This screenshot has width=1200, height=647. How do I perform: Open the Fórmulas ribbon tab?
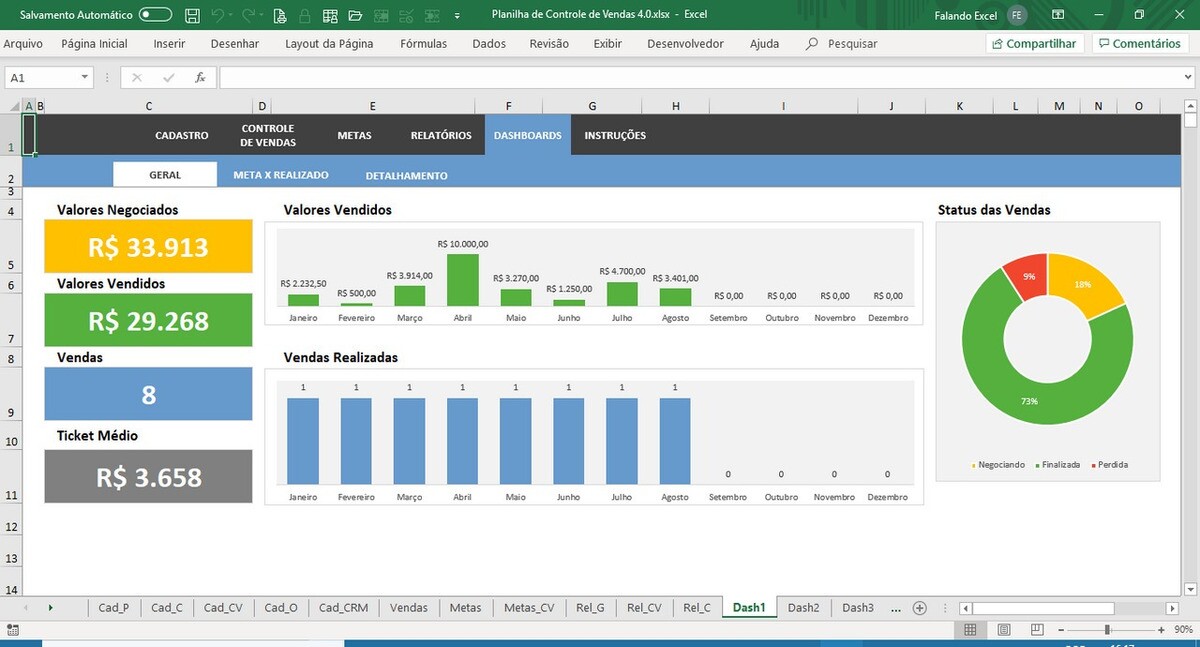coord(423,44)
